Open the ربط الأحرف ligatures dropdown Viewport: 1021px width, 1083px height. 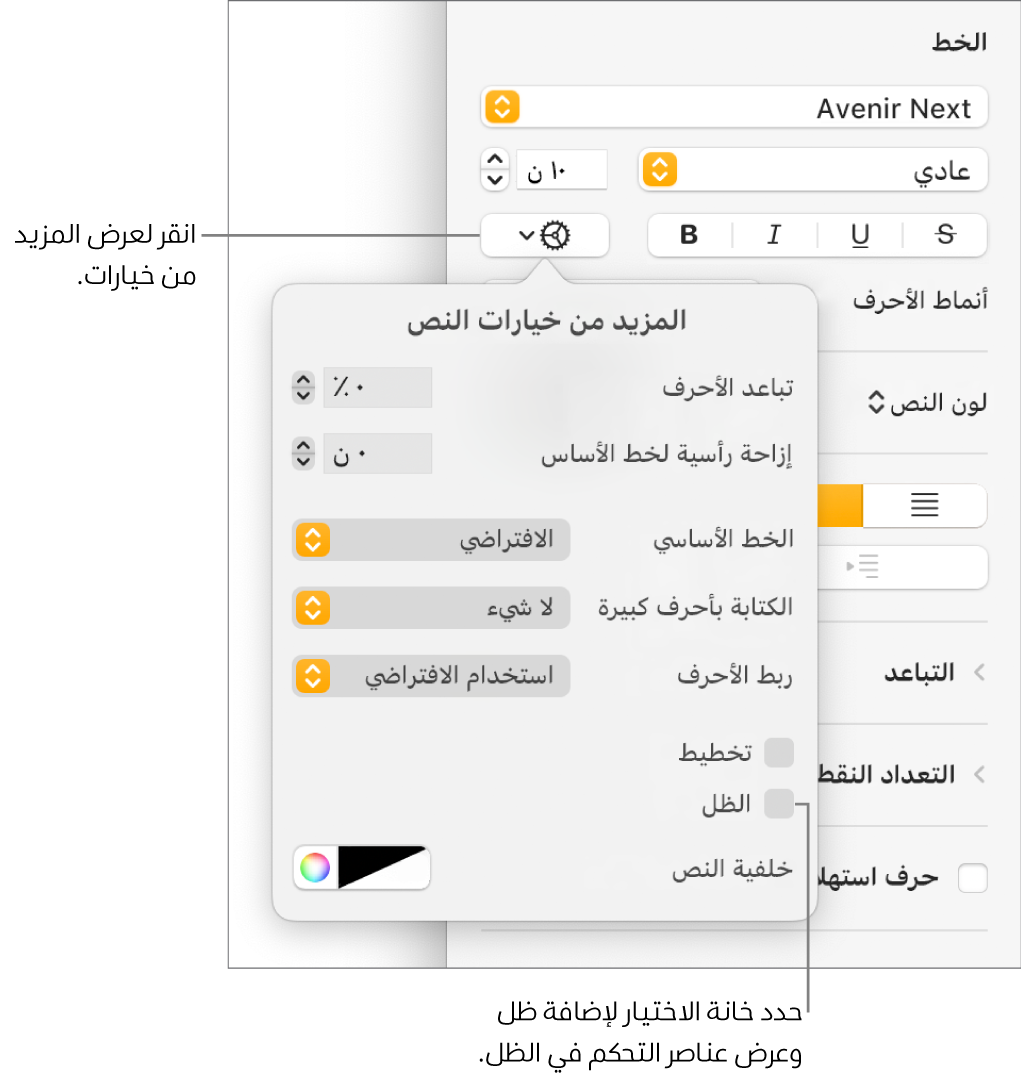(431, 675)
